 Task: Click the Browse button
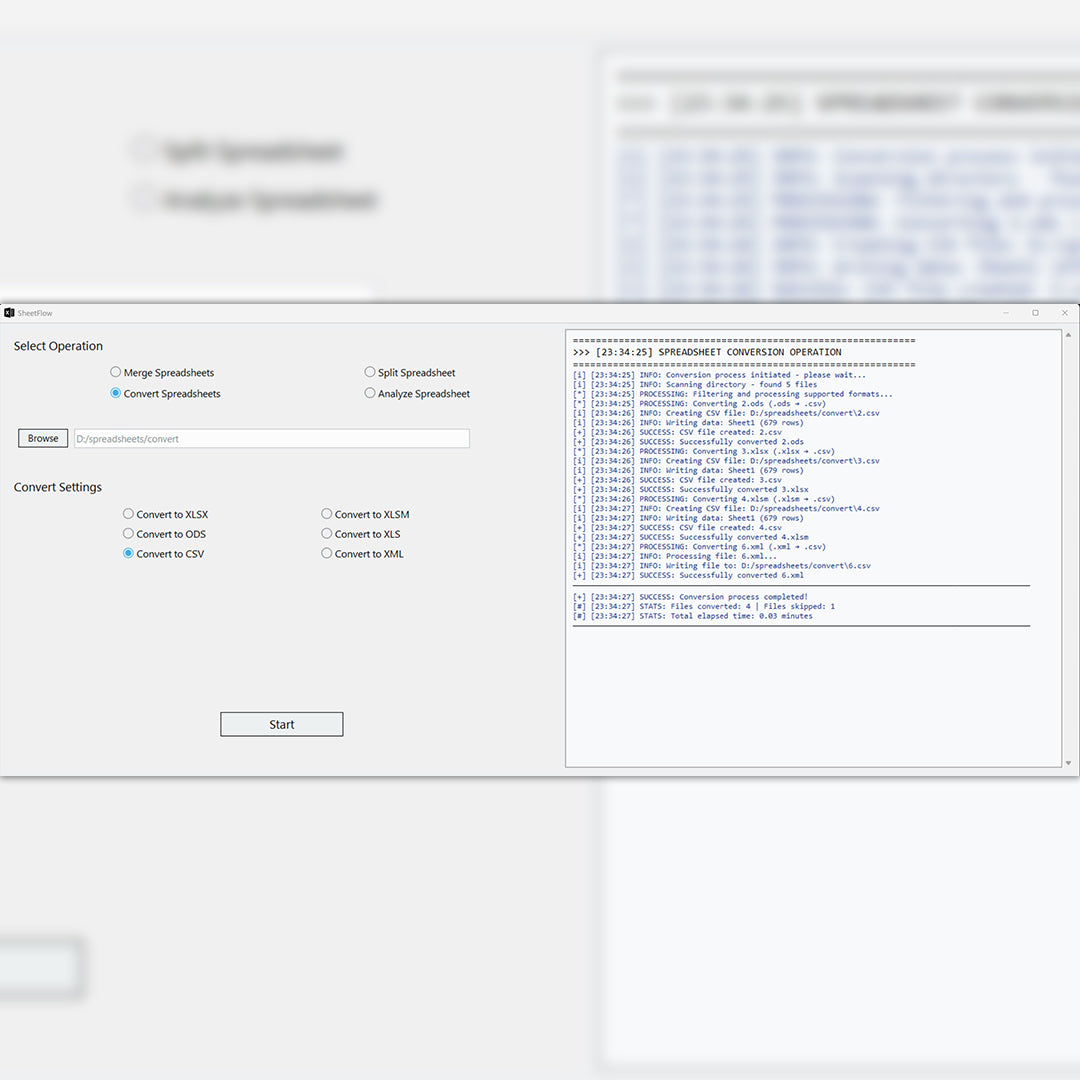tap(43, 438)
